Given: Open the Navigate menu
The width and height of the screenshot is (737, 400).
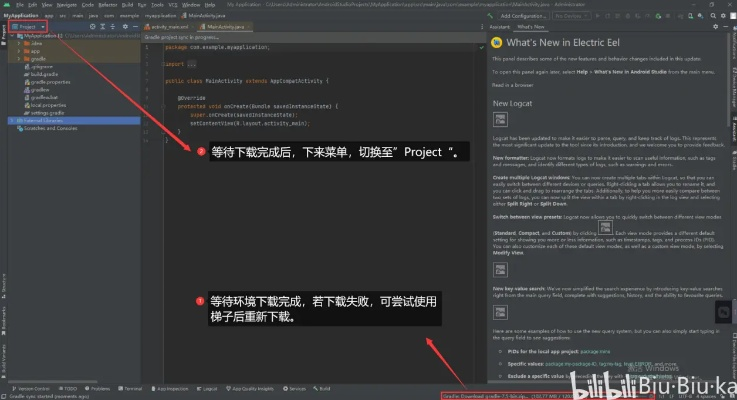Looking at the screenshot, I should 66,5.
